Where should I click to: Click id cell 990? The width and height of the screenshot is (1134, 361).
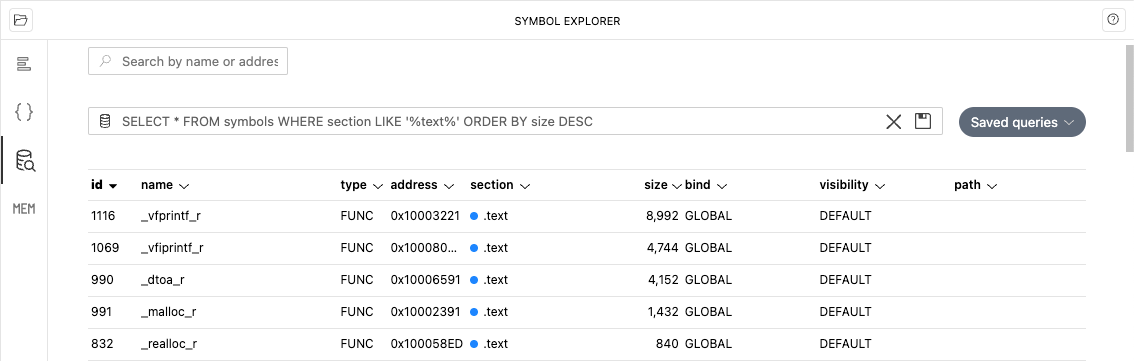(102, 279)
